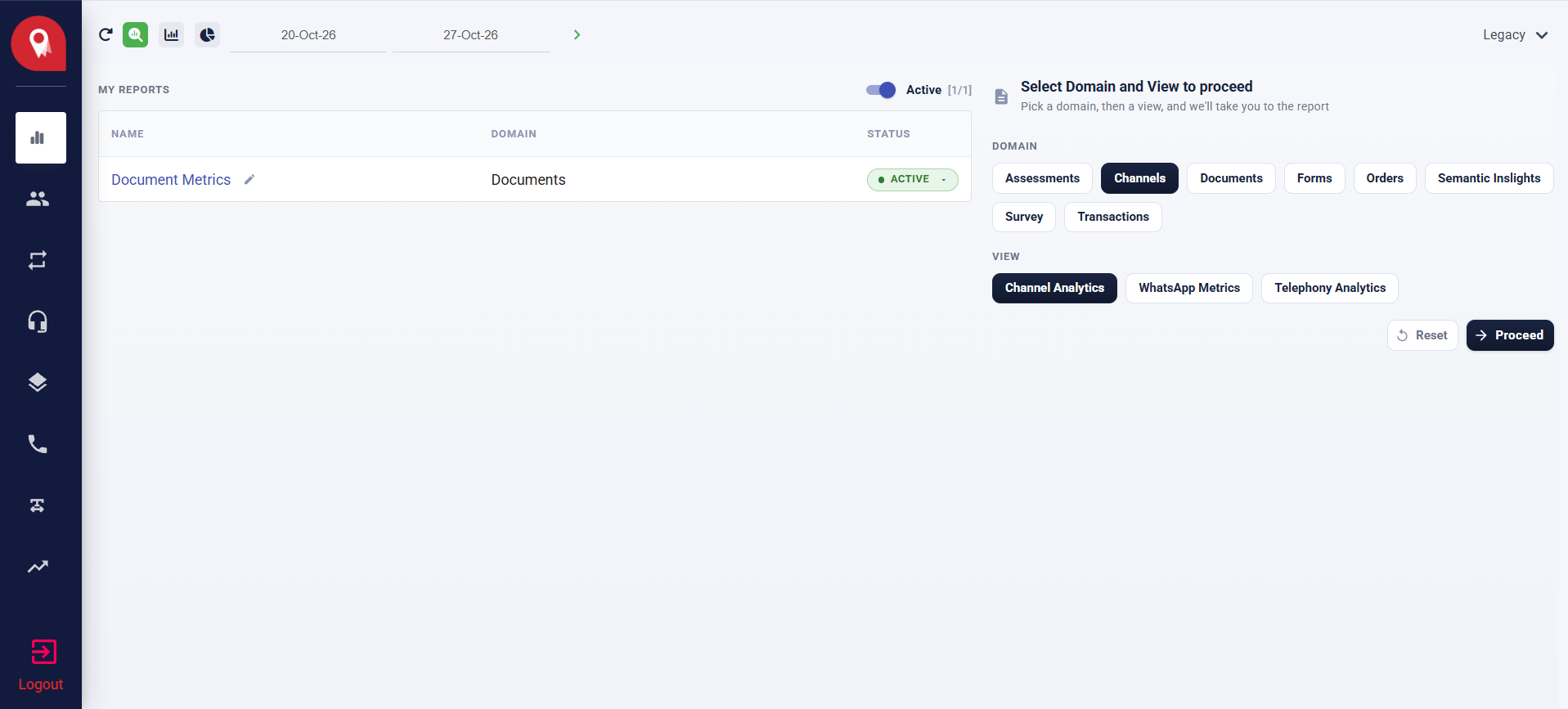Screen dimensions: 1568x709
Task: Click the MY REPORTS heading
Action: coord(134,90)
